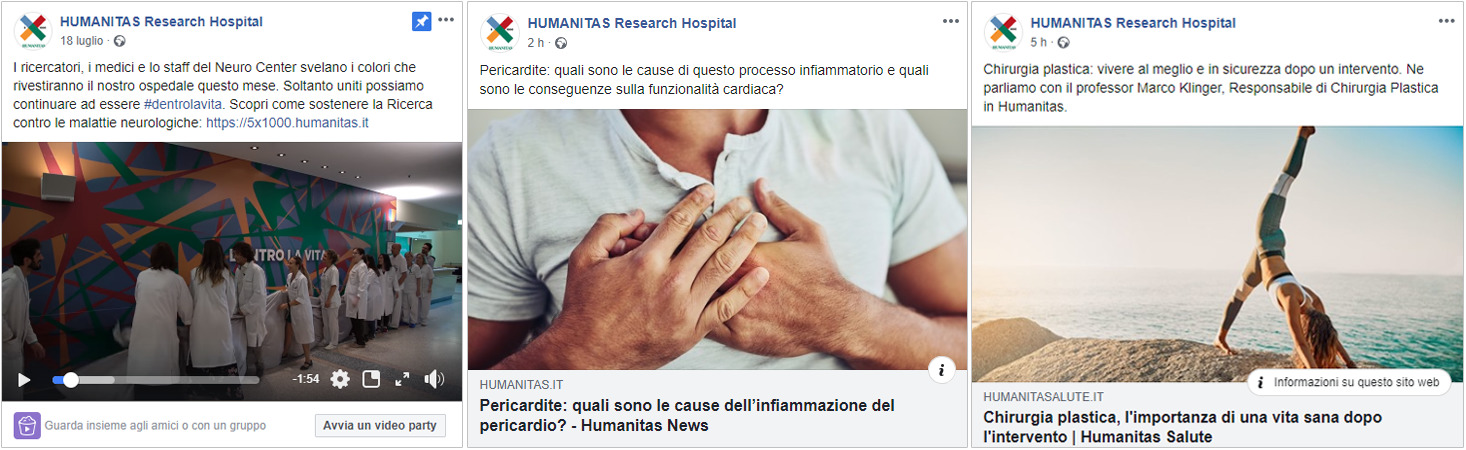Expand the video to fullscreen
The height and width of the screenshot is (450, 1466).
point(402,379)
